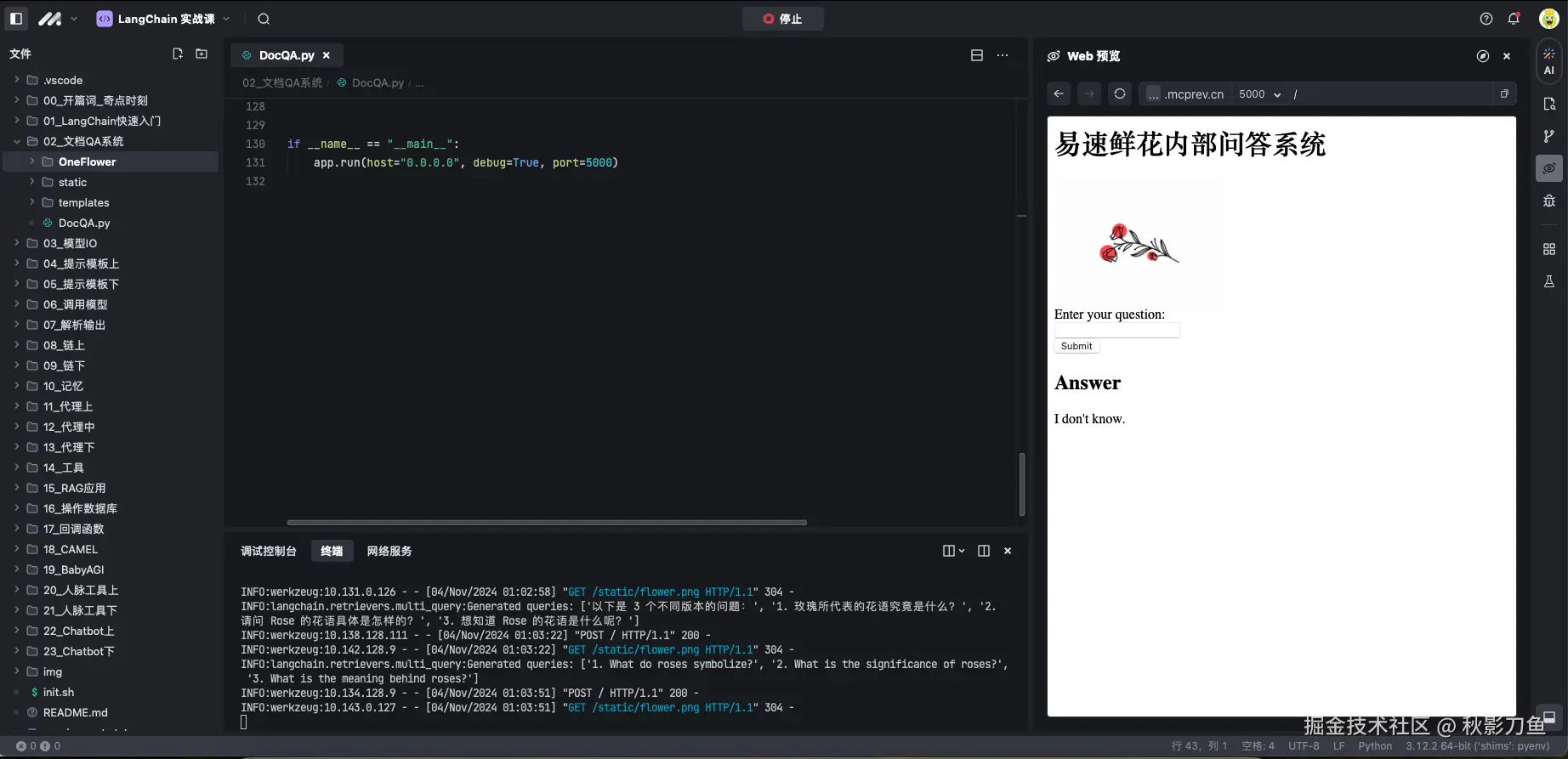Click the Submit button

pos(1077,346)
